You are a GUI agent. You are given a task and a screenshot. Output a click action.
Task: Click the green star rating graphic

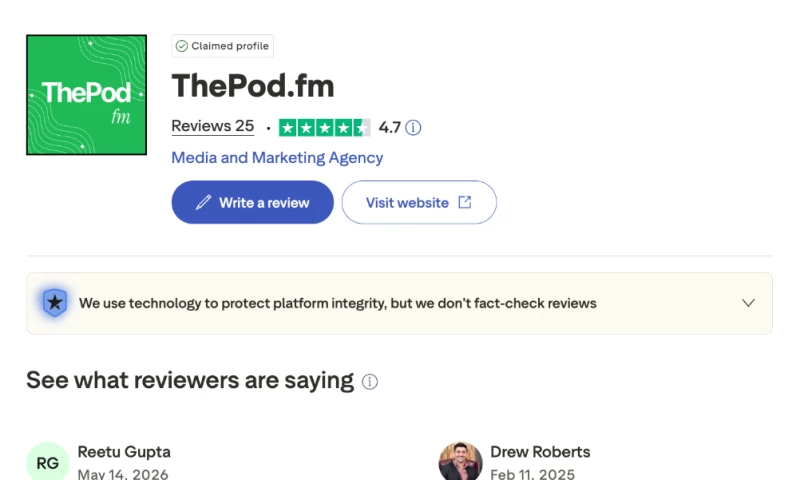[x=324, y=128]
